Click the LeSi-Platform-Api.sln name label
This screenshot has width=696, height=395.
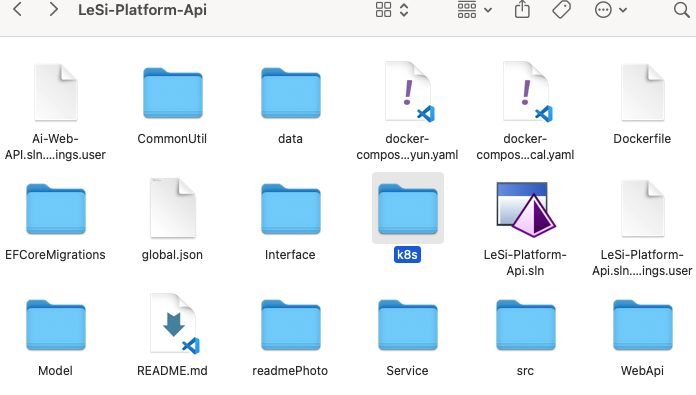click(525, 263)
